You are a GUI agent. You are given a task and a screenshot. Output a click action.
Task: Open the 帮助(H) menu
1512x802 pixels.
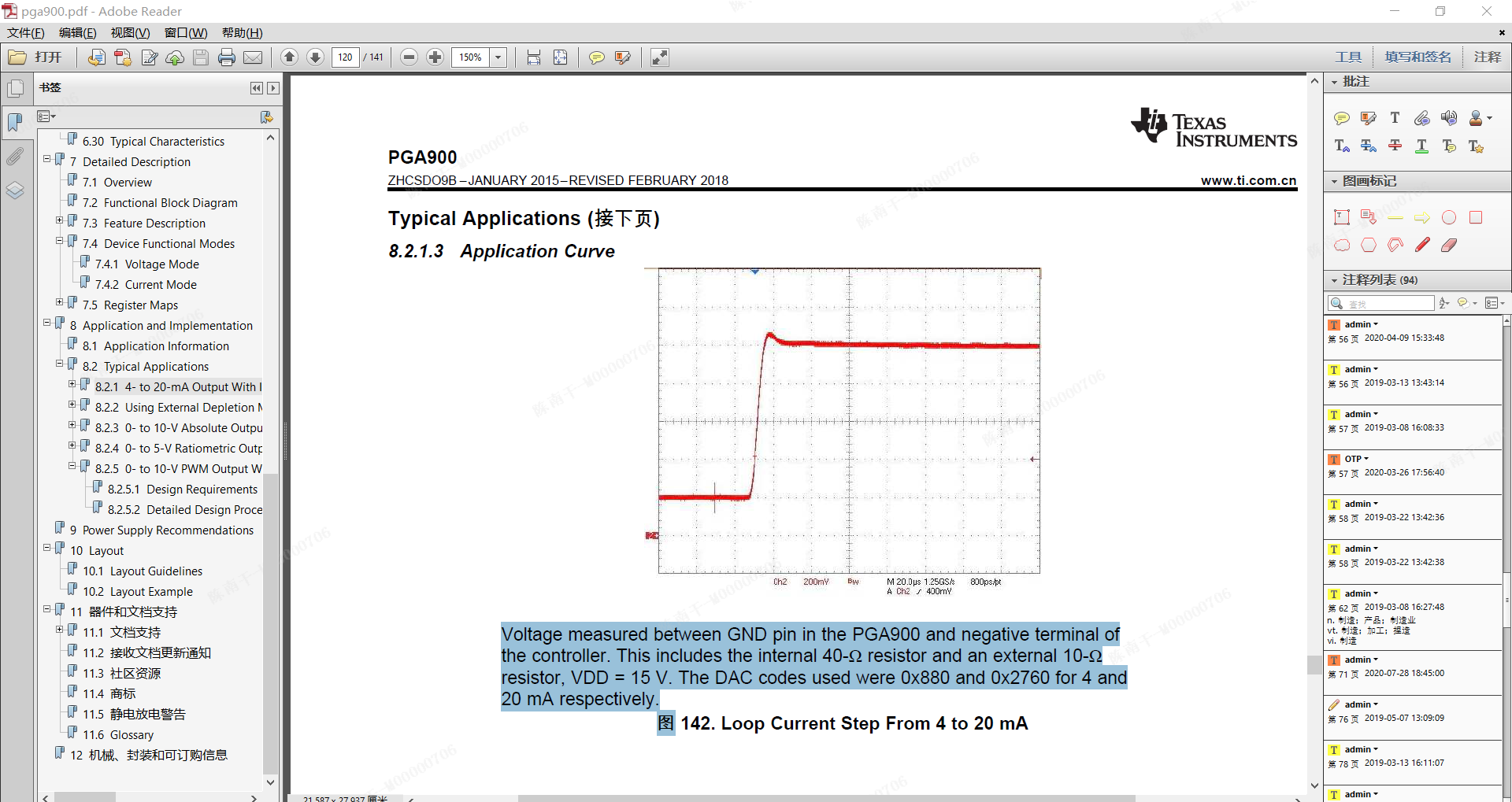pyautogui.click(x=243, y=33)
